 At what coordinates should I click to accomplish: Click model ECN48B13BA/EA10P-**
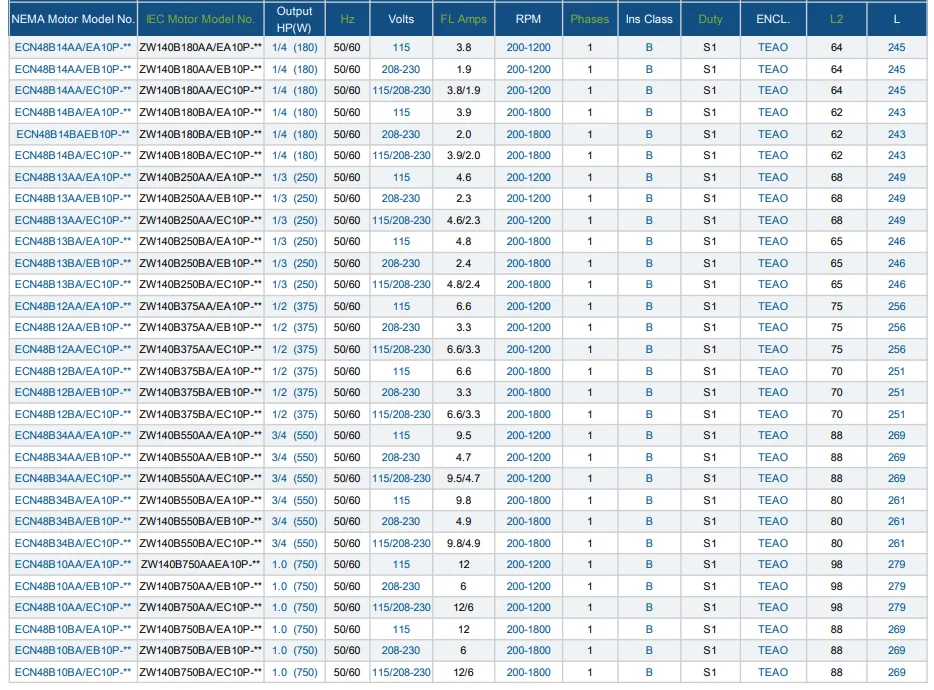click(73, 241)
